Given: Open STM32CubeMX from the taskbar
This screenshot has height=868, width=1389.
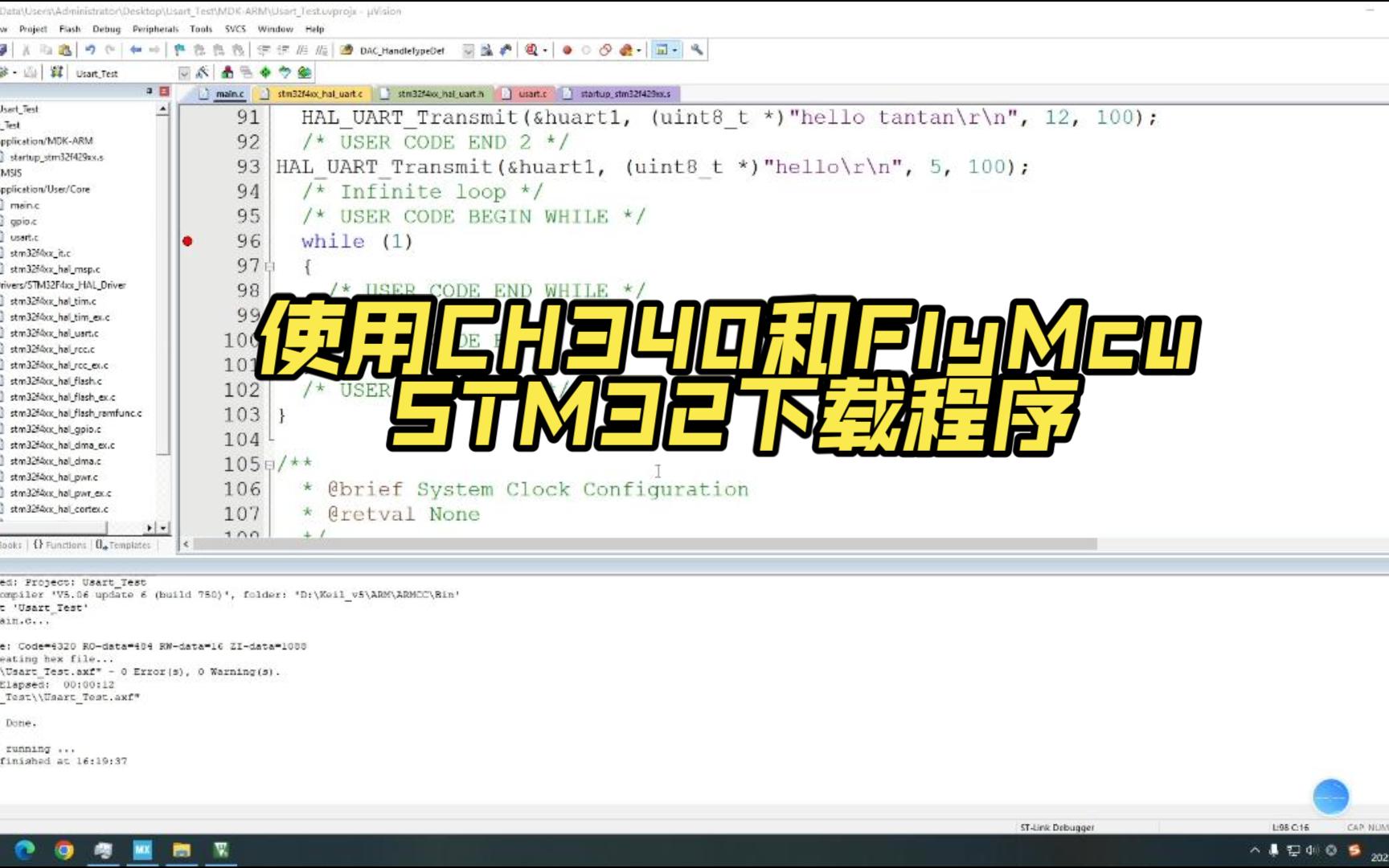Looking at the screenshot, I should click(x=142, y=850).
